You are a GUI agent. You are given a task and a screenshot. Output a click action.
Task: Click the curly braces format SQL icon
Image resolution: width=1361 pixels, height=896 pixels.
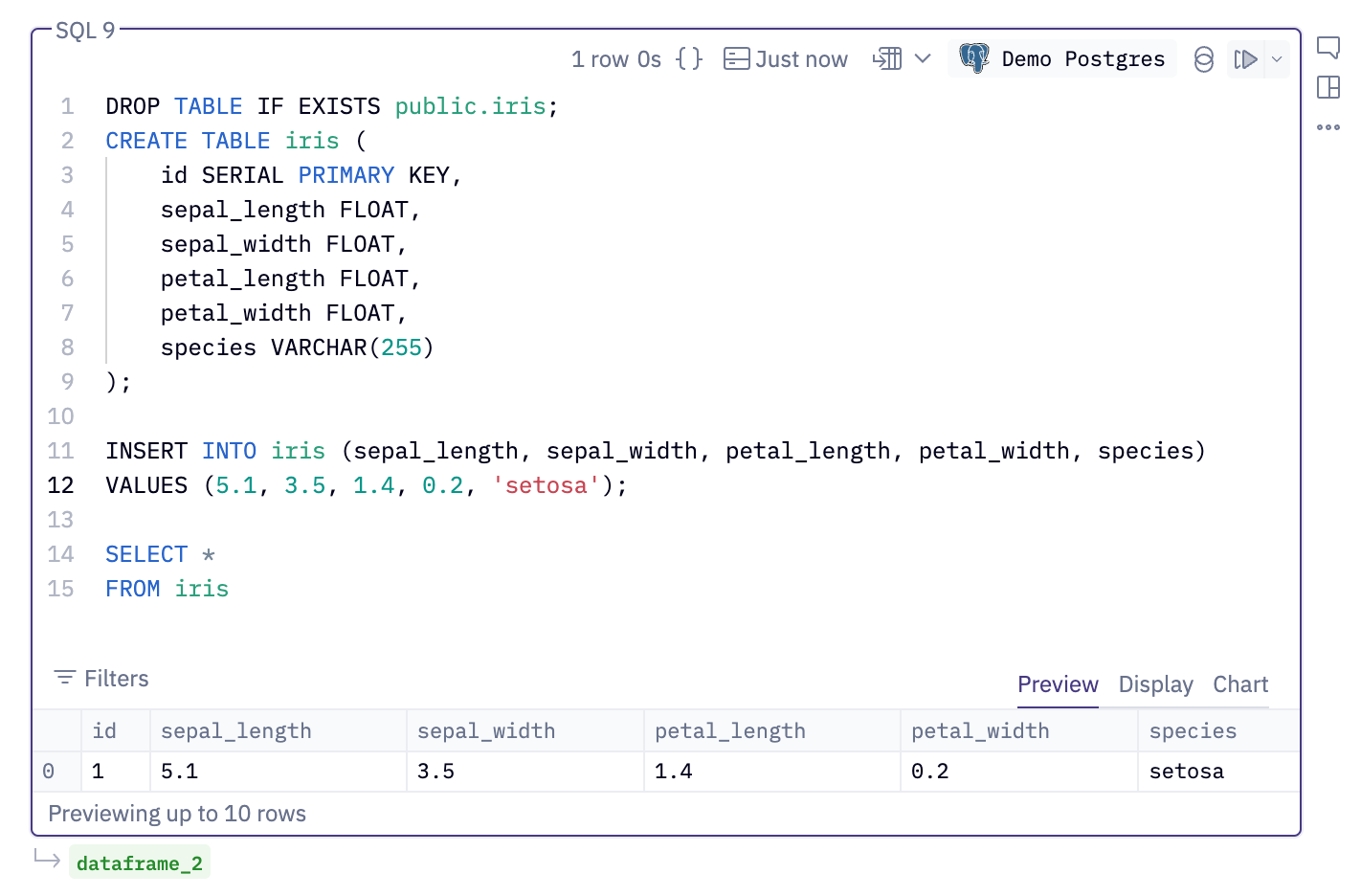(688, 59)
